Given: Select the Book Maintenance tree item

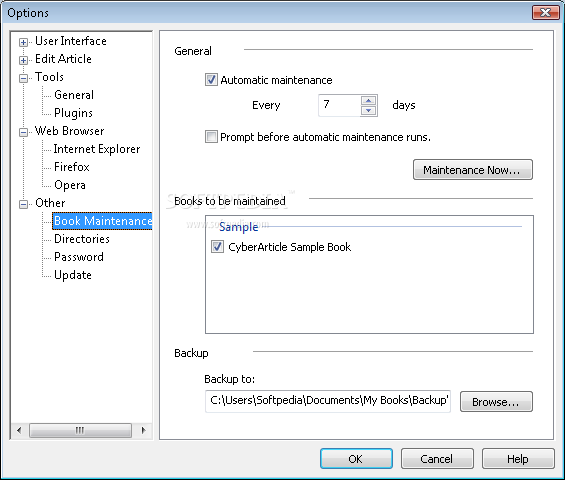Looking at the screenshot, I should click(x=102, y=221).
